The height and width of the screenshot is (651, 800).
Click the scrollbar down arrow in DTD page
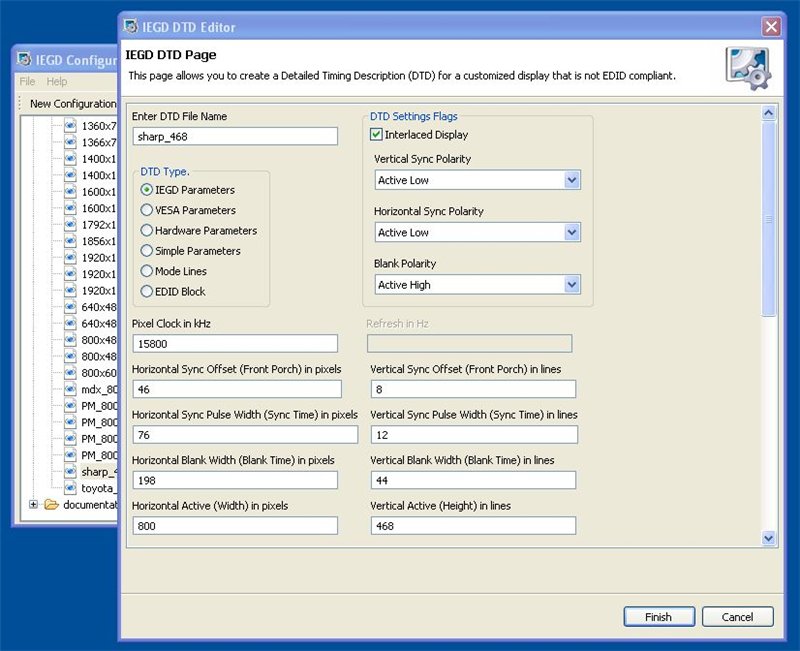(768, 538)
